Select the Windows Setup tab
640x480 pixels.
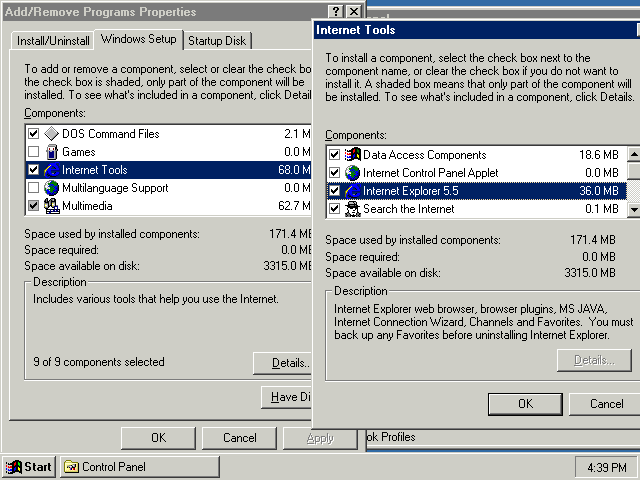click(139, 39)
